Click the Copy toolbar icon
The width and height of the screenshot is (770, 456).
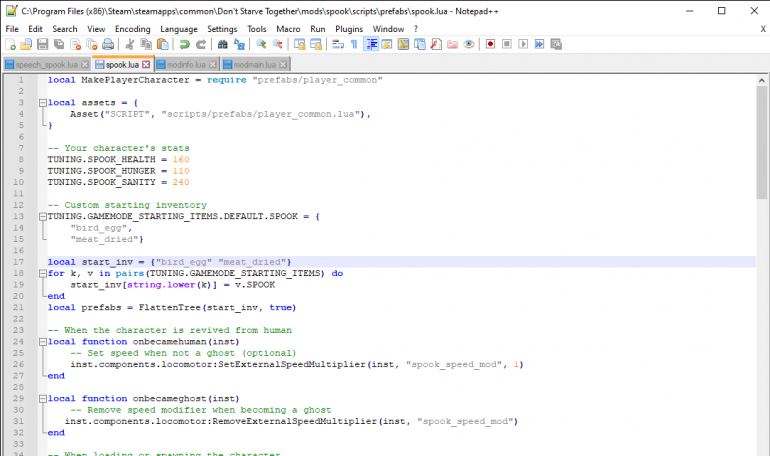pyautogui.click(x=146, y=45)
